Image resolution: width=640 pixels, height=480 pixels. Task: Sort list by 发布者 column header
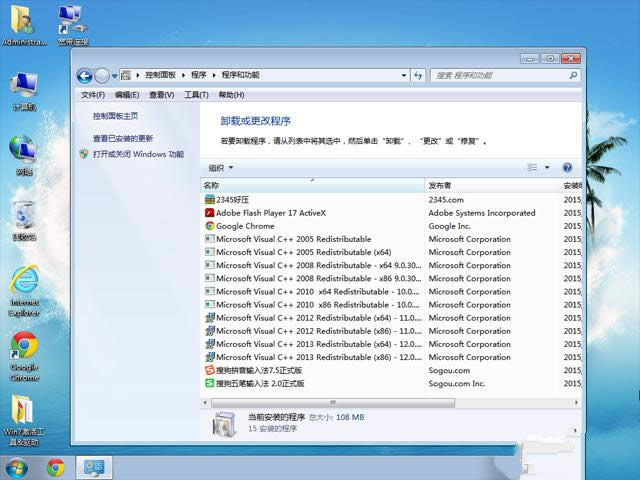pyautogui.click(x=440, y=185)
